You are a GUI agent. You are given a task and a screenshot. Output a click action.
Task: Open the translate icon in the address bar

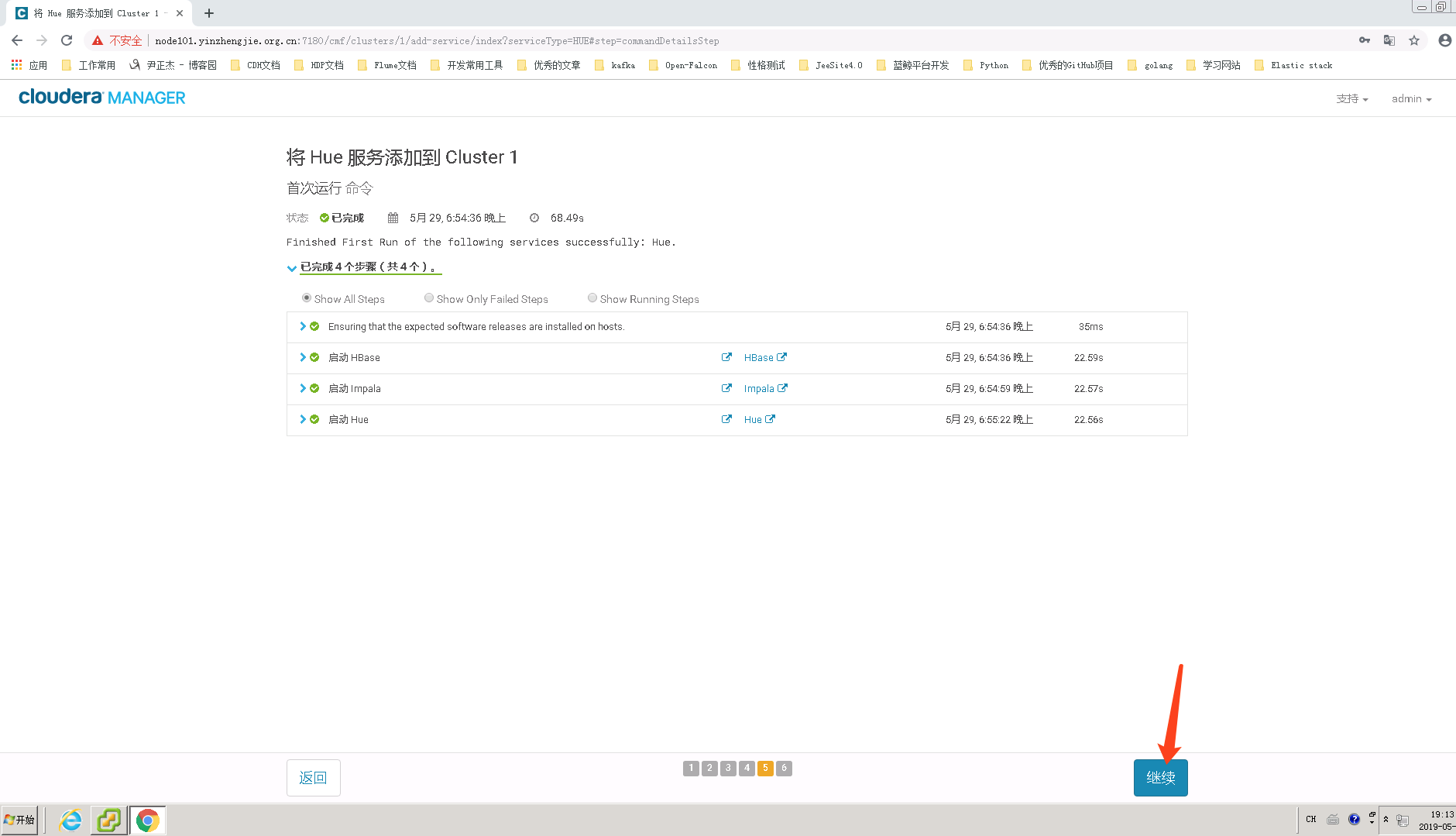click(1388, 40)
